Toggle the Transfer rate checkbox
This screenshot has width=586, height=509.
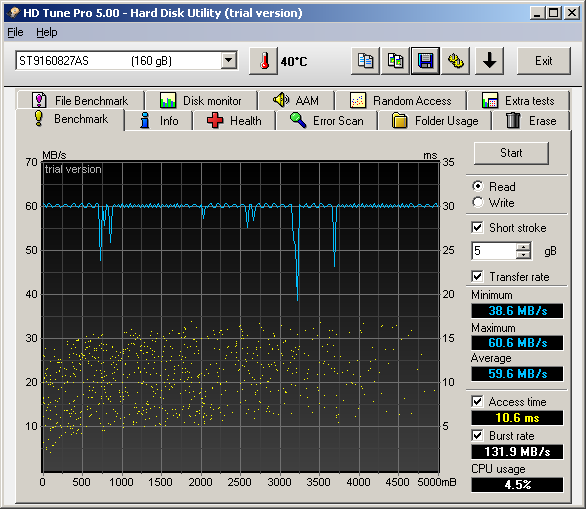coord(478,276)
